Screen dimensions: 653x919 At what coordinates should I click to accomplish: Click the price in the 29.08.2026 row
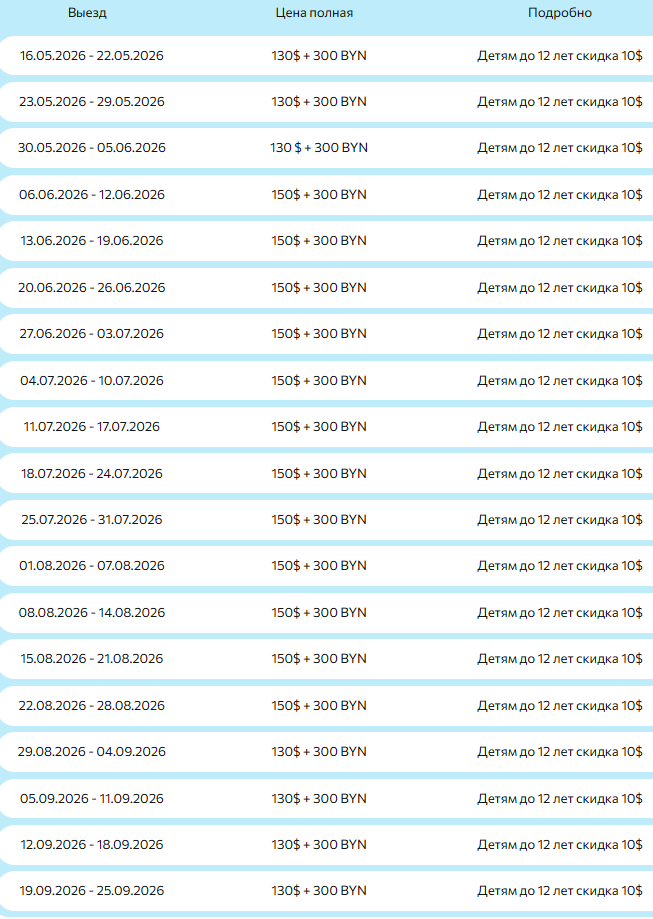[319, 752]
